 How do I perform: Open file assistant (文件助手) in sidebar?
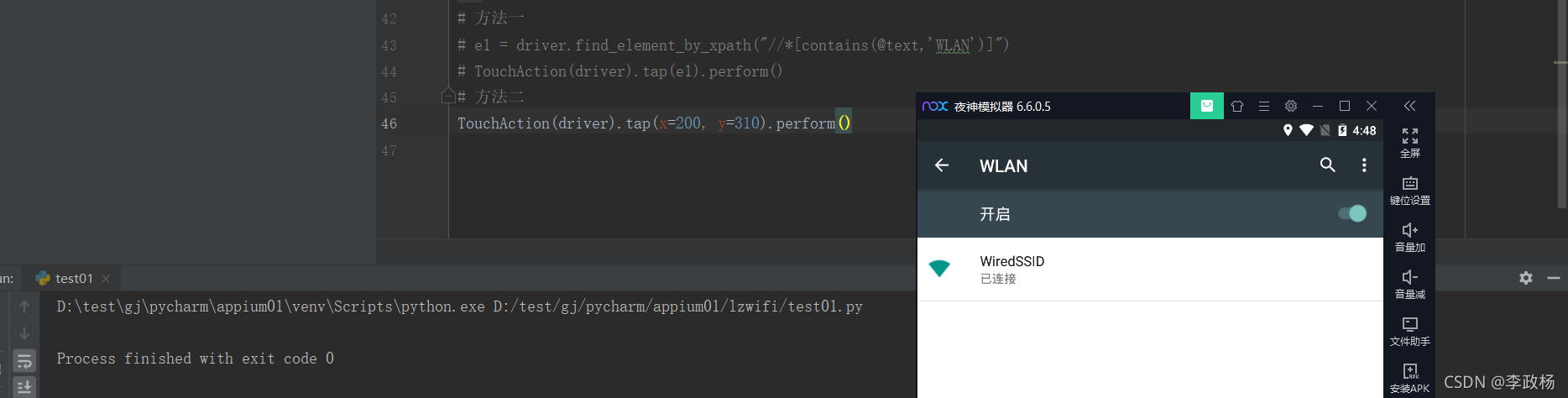pos(1409,330)
